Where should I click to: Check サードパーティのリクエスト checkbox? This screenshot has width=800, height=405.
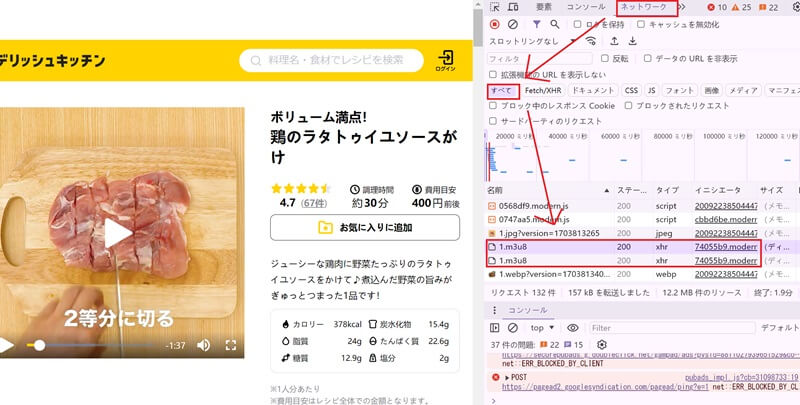[493, 121]
